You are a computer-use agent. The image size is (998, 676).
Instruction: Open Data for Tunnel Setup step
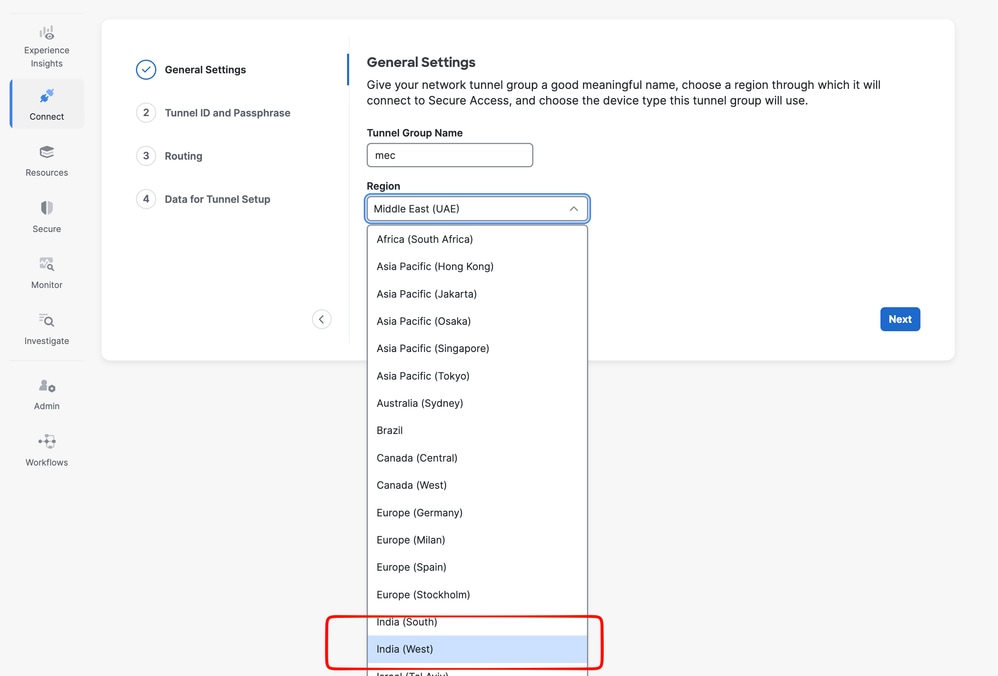217,199
